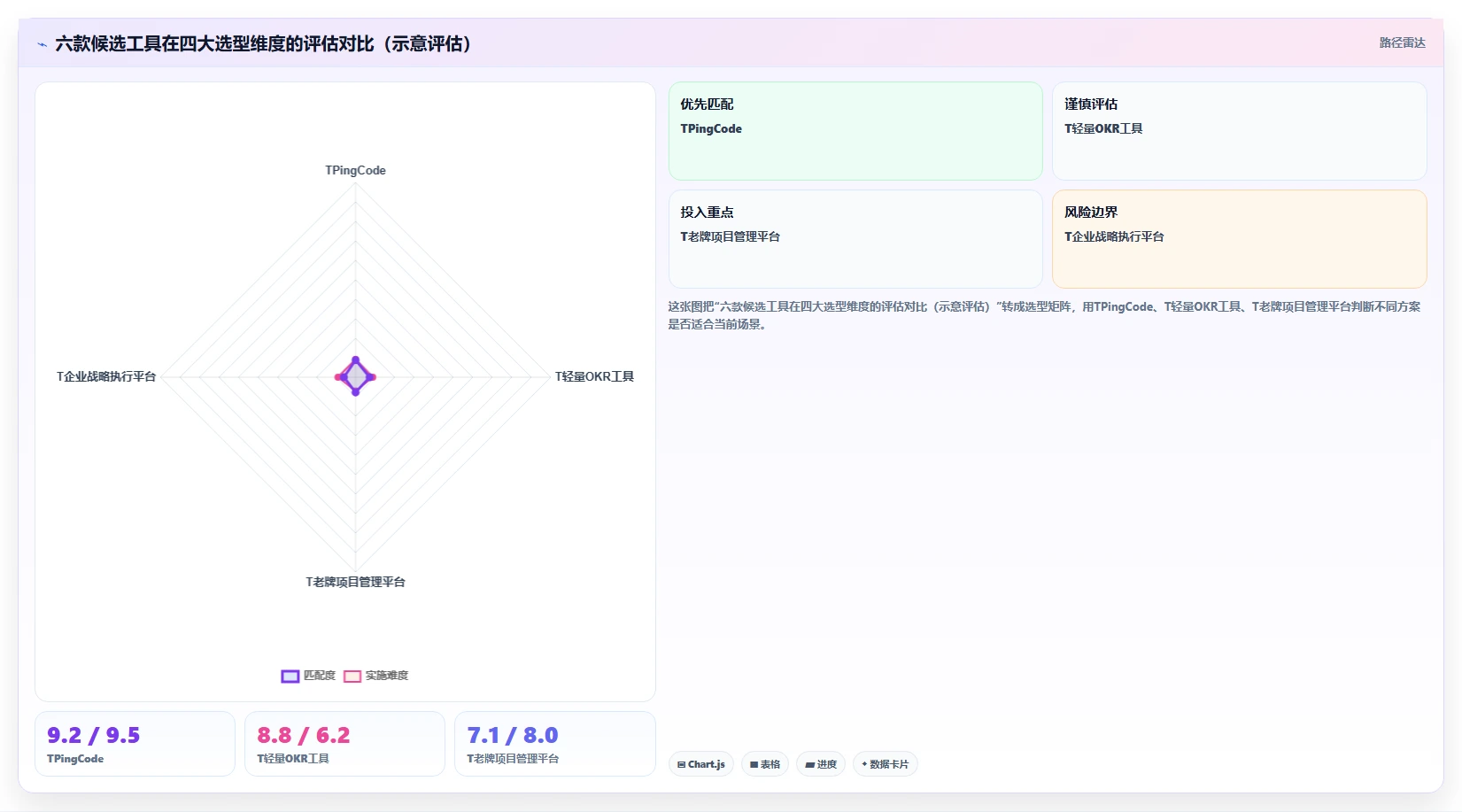Click the 匹配度 legend label

pyautogui.click(x=320, y=676)
